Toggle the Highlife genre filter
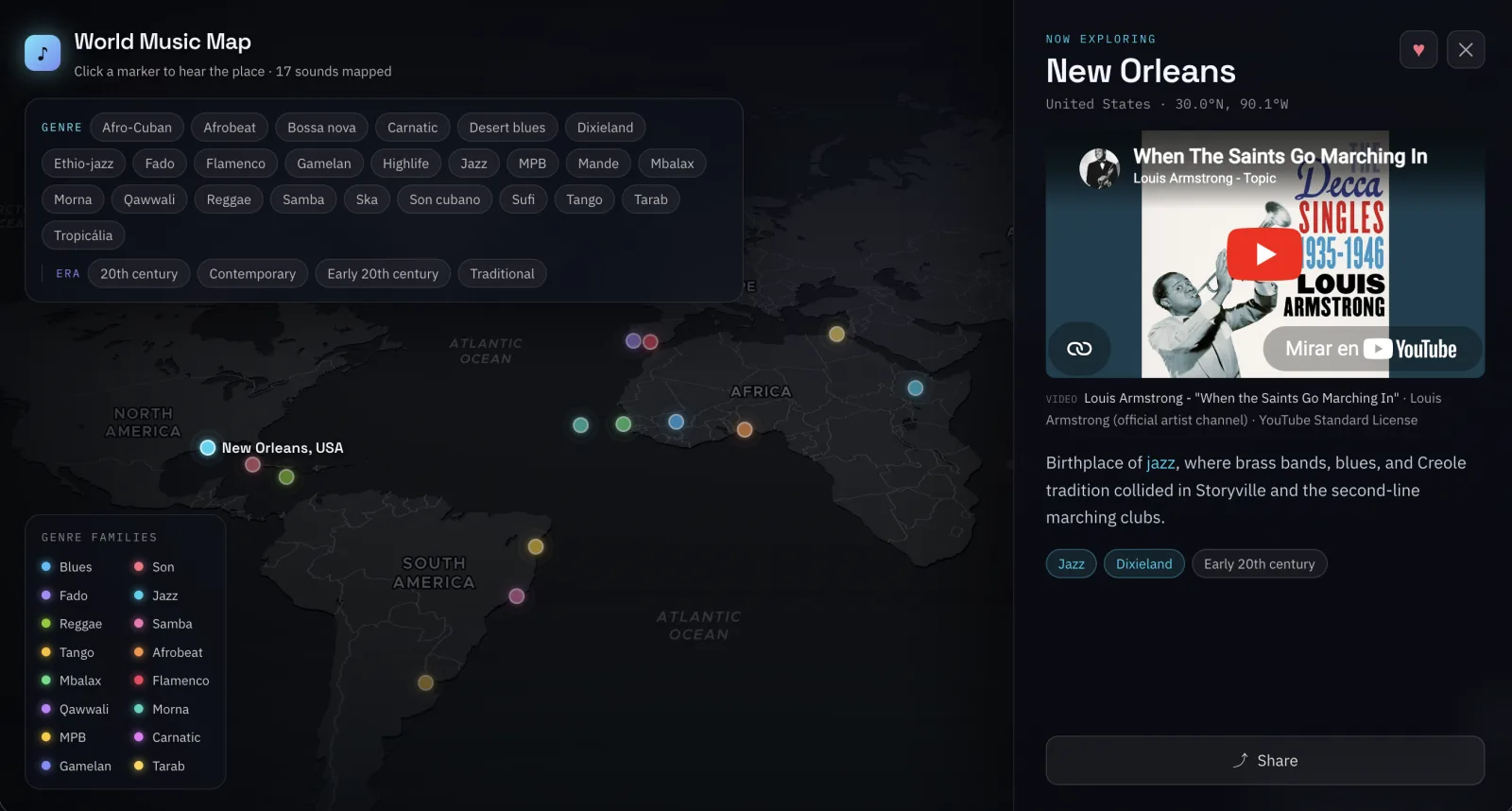This screenshot has height=811, width=1512. pos(405,164)
